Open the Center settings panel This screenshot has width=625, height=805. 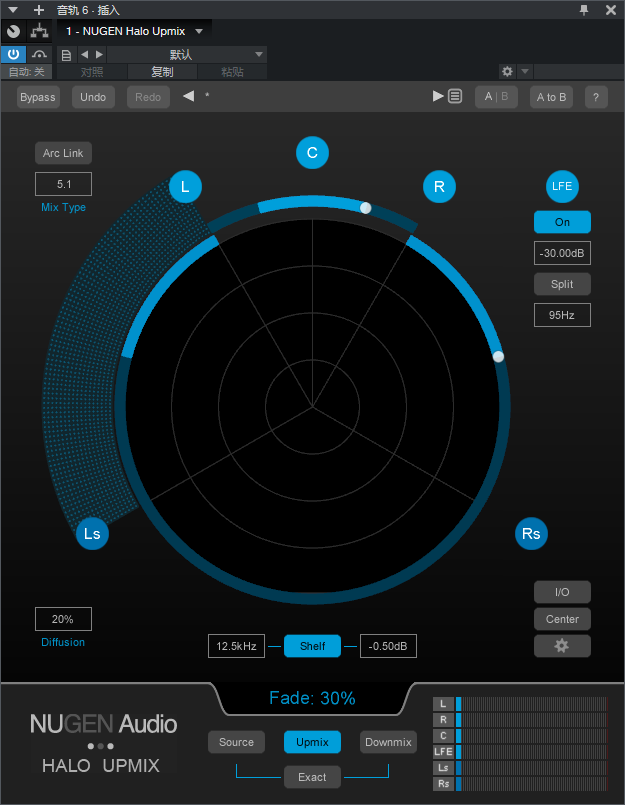(x=562, y=619)
